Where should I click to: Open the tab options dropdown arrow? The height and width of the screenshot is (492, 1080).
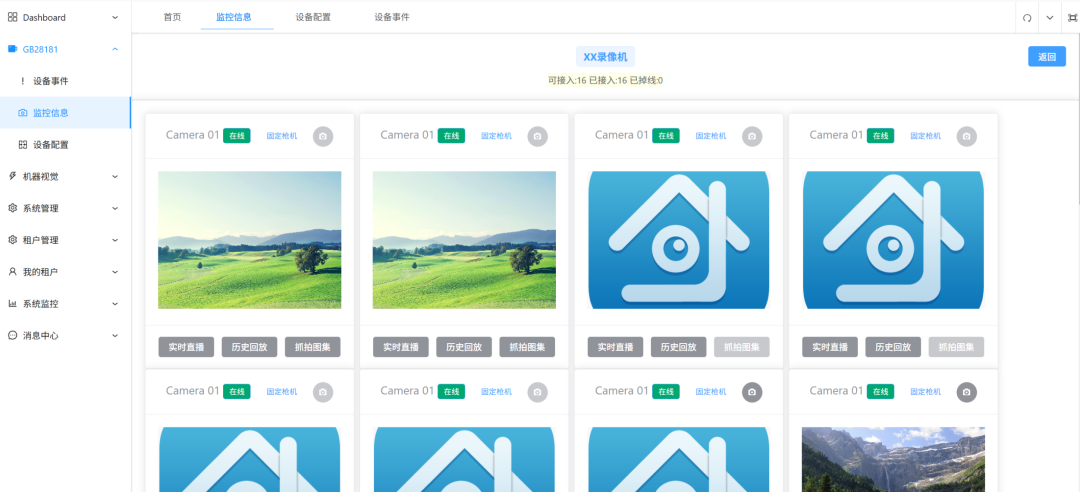1050,18
